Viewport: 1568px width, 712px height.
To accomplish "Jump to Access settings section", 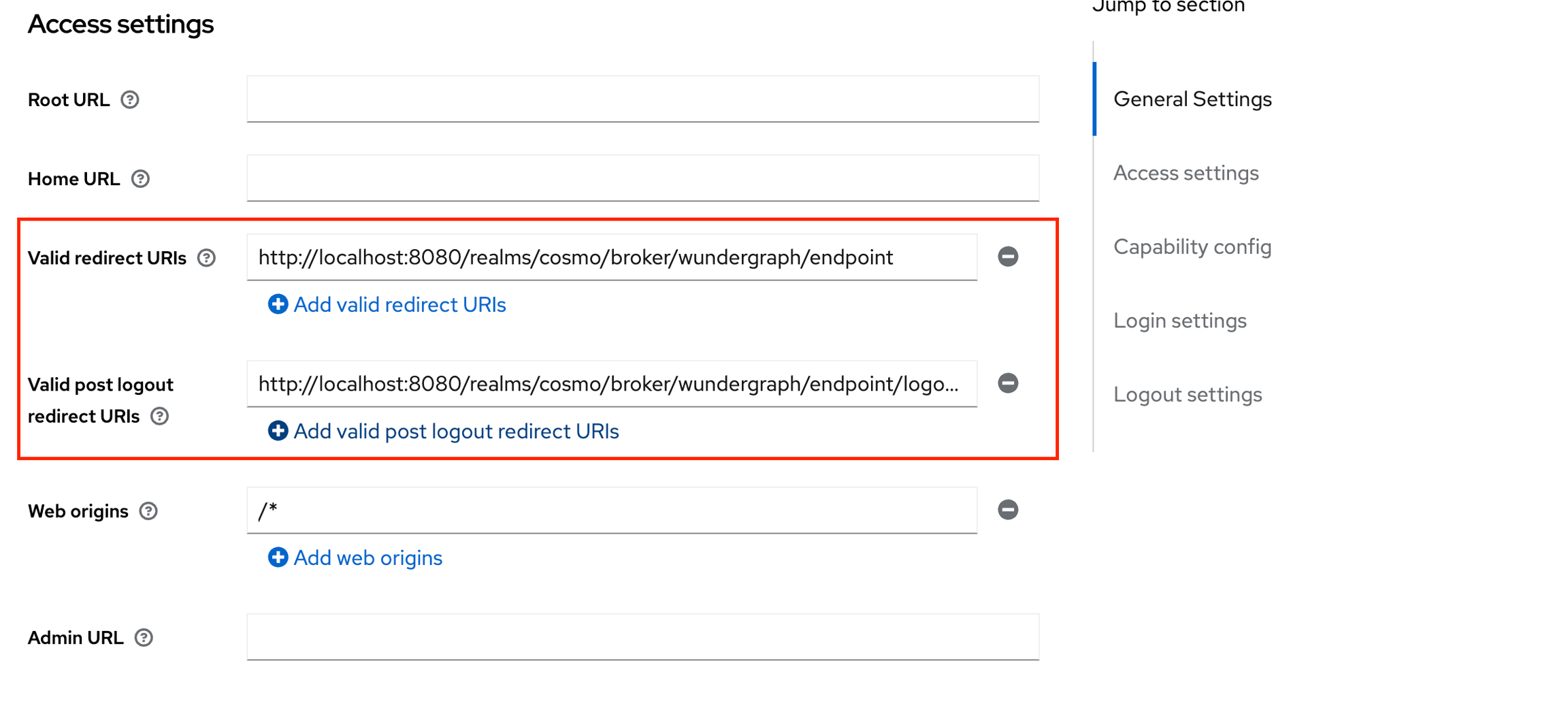I will coord(1186,174).
